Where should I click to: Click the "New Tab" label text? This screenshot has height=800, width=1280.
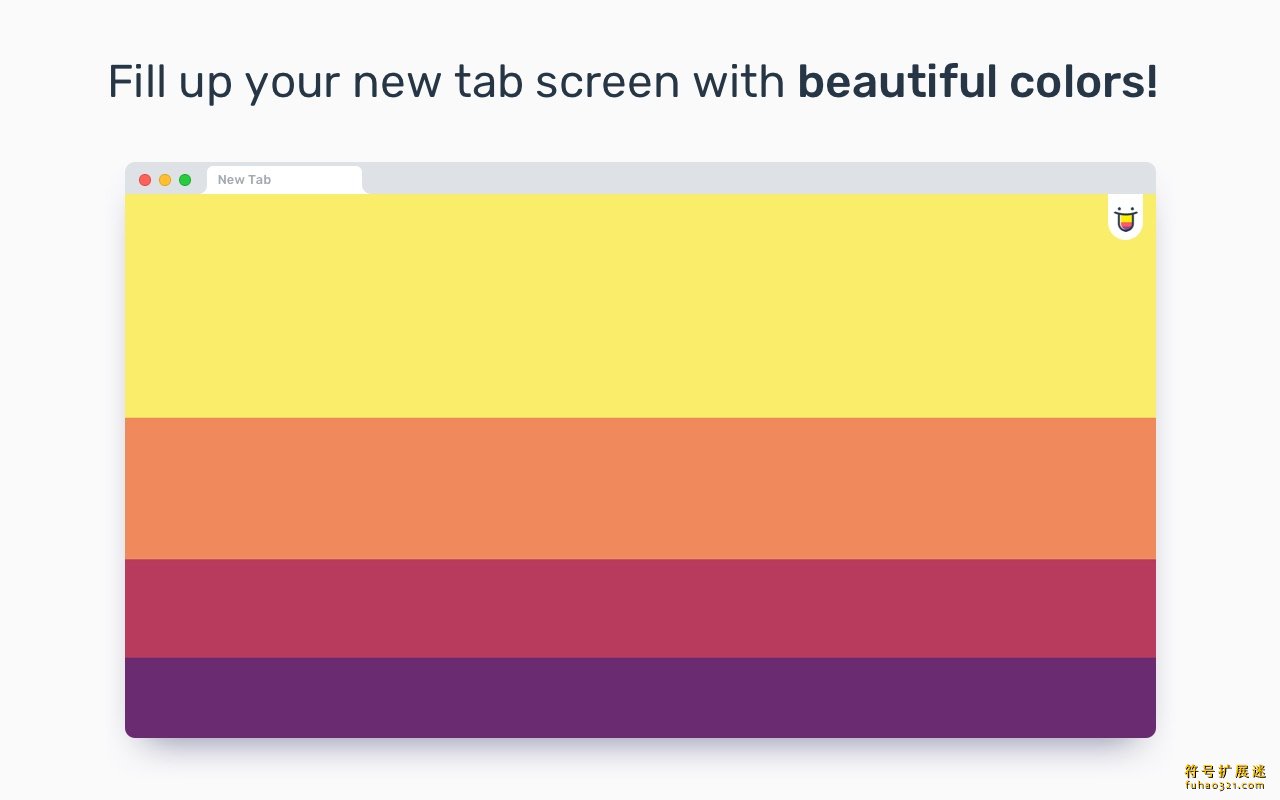tap(244, 180)
